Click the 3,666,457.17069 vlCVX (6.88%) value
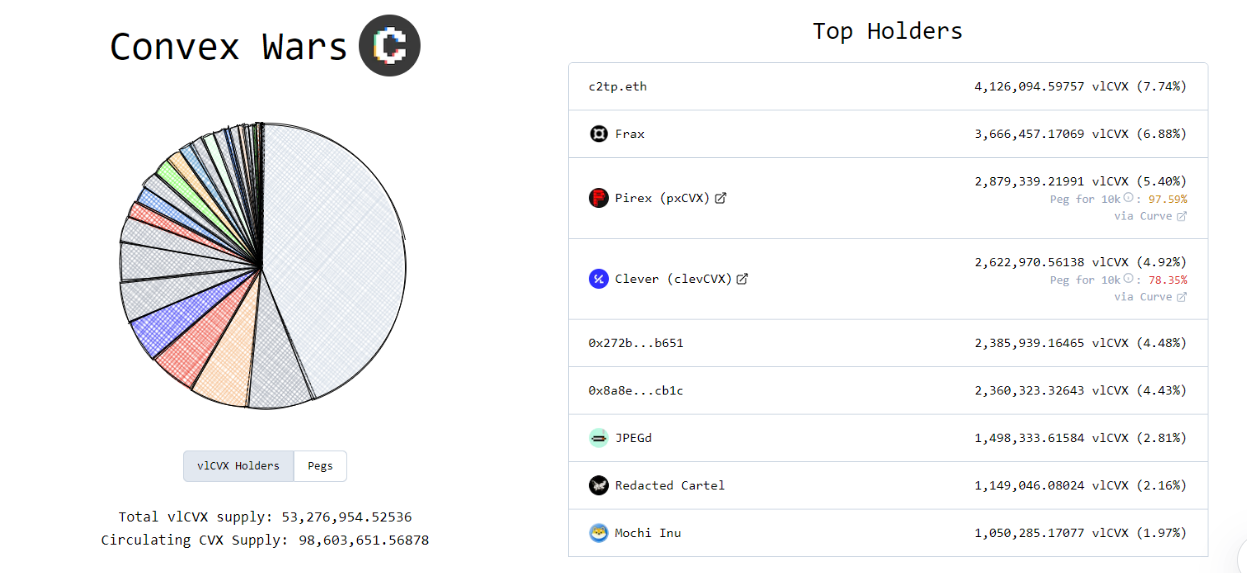This screenshot has width=1247, height=573. point(1081,134)
